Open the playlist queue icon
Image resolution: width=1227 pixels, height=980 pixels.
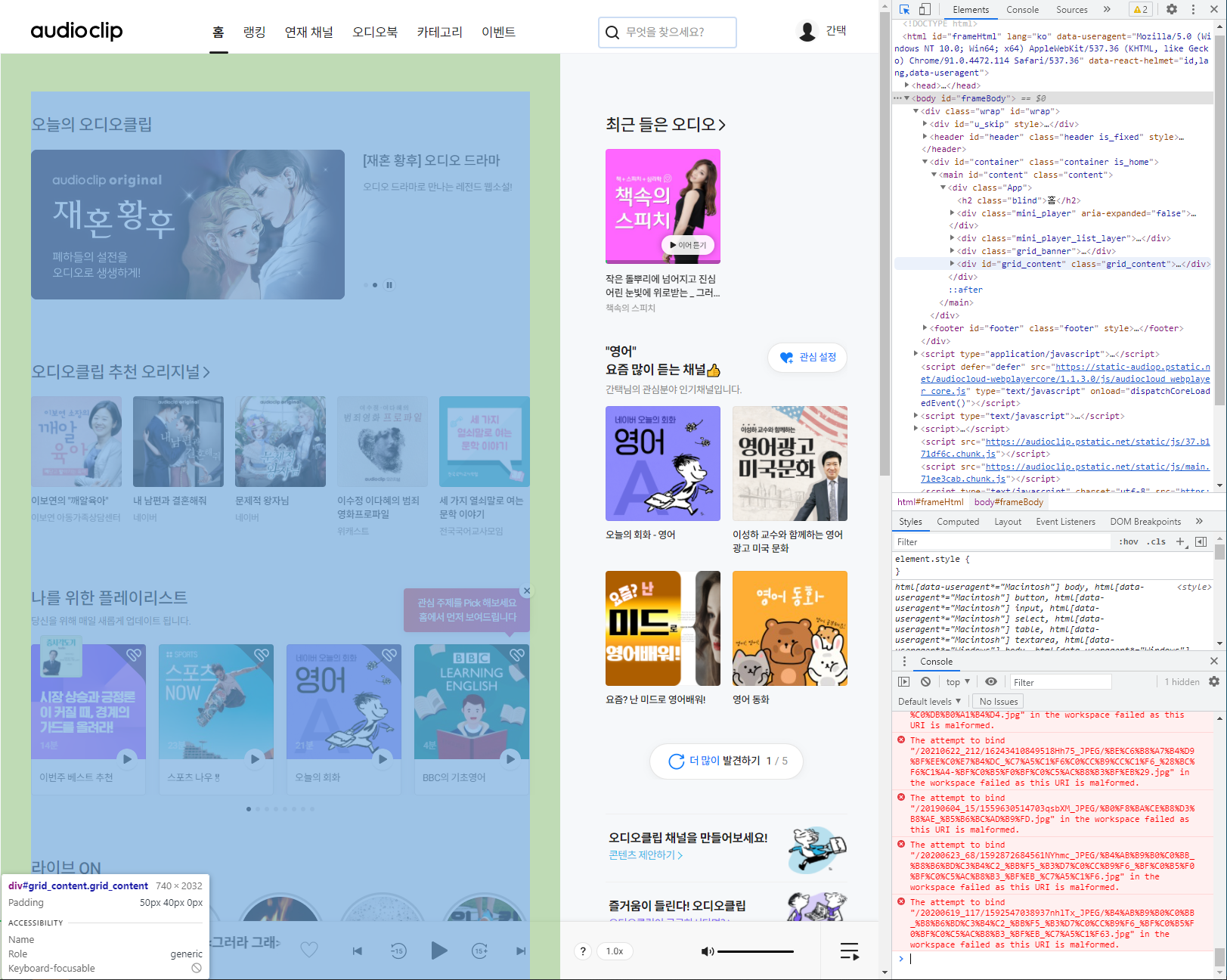coord(850,951)
